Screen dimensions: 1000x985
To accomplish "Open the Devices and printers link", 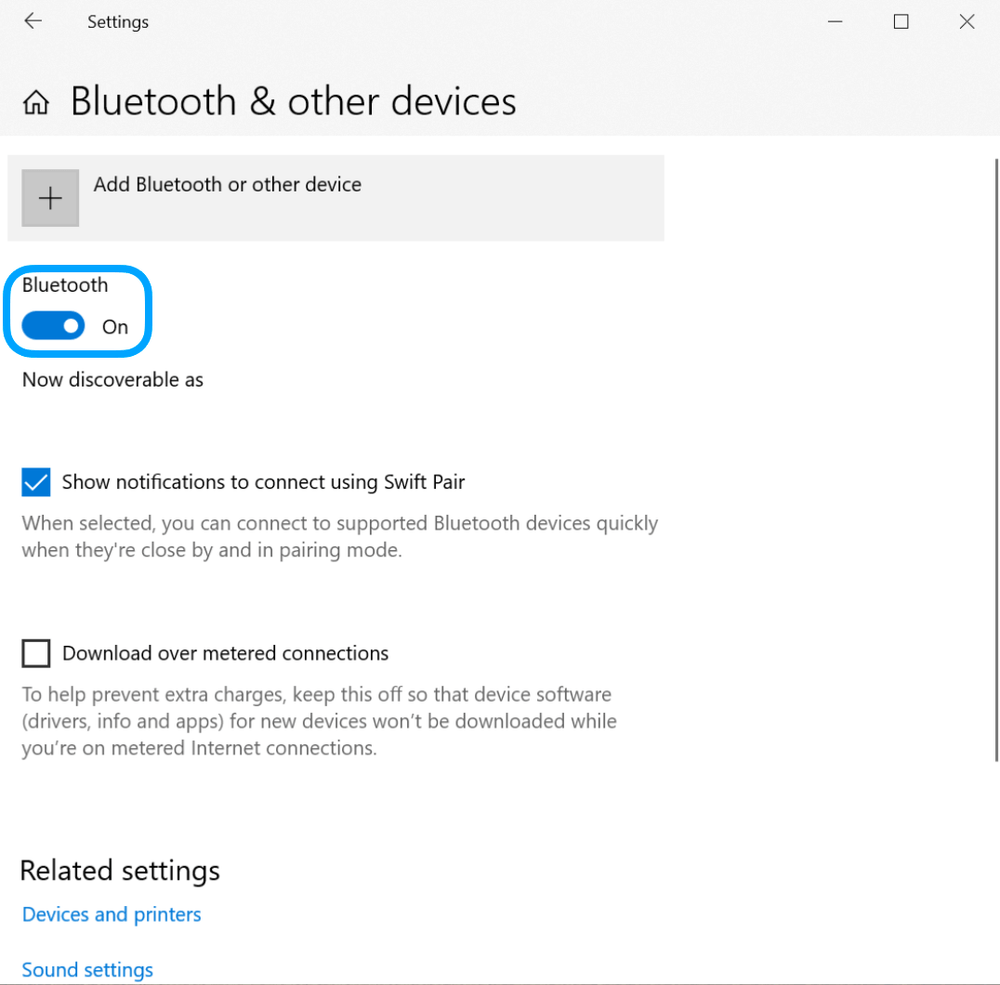I will pos(111,915).
